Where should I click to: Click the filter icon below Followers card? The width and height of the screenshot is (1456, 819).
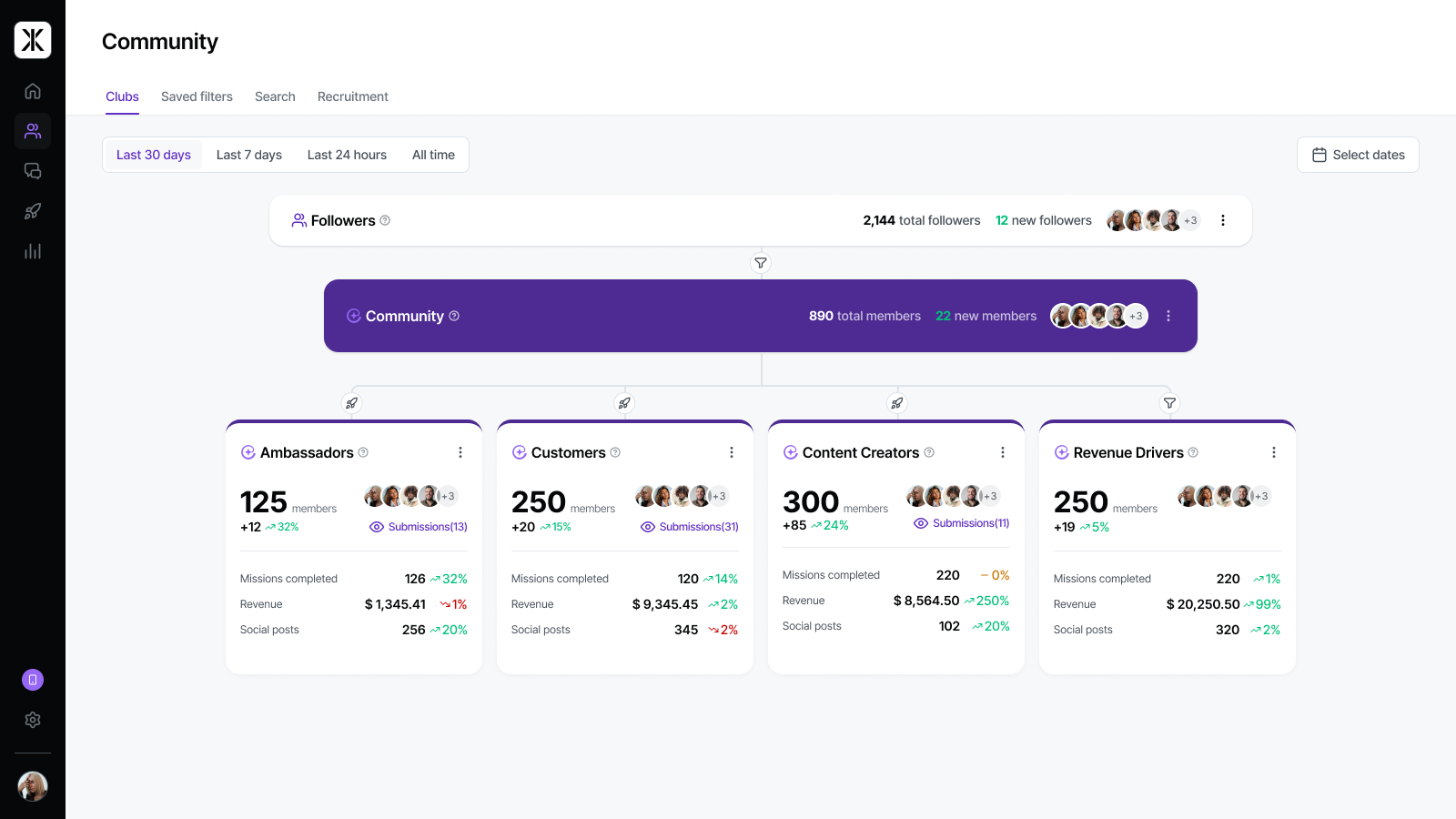point(761,263)
